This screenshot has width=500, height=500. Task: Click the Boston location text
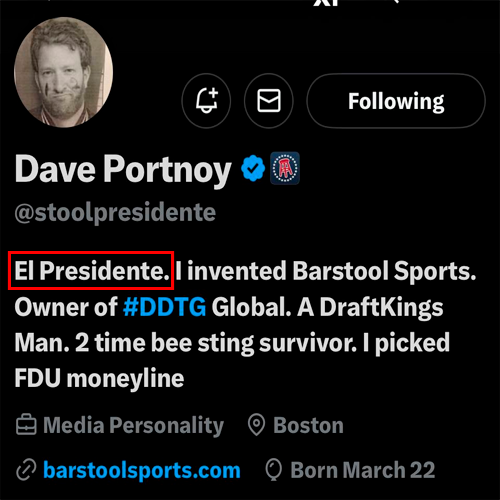(x=308, y=425)
